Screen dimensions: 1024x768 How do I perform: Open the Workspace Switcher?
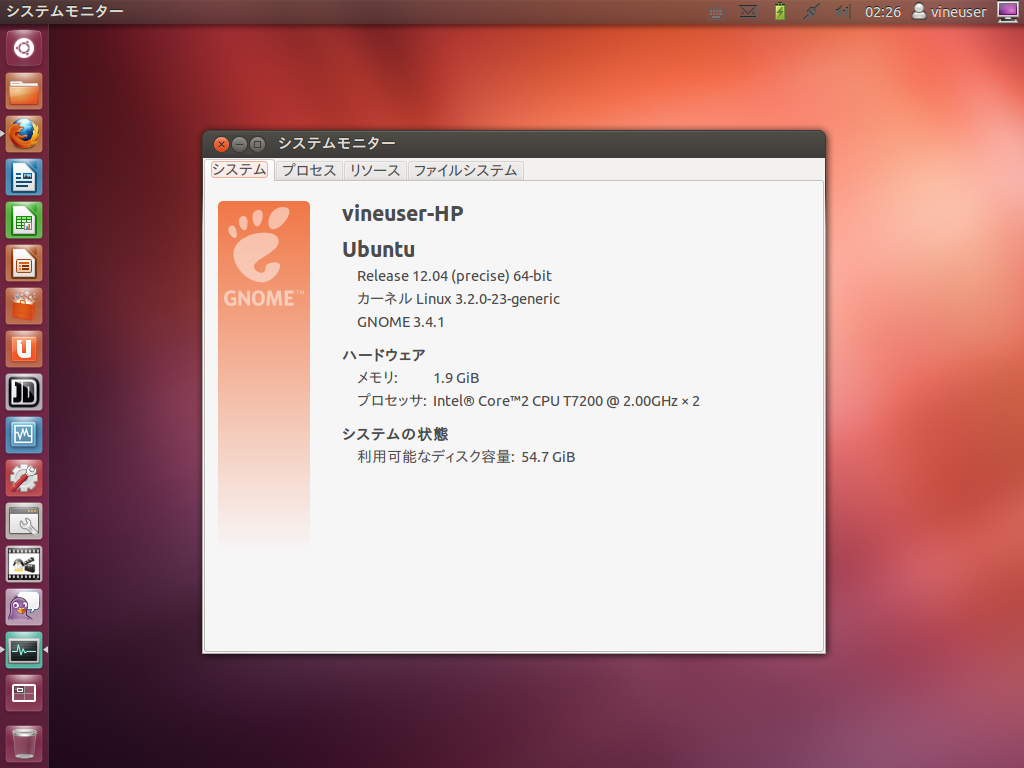pos(24,694)
